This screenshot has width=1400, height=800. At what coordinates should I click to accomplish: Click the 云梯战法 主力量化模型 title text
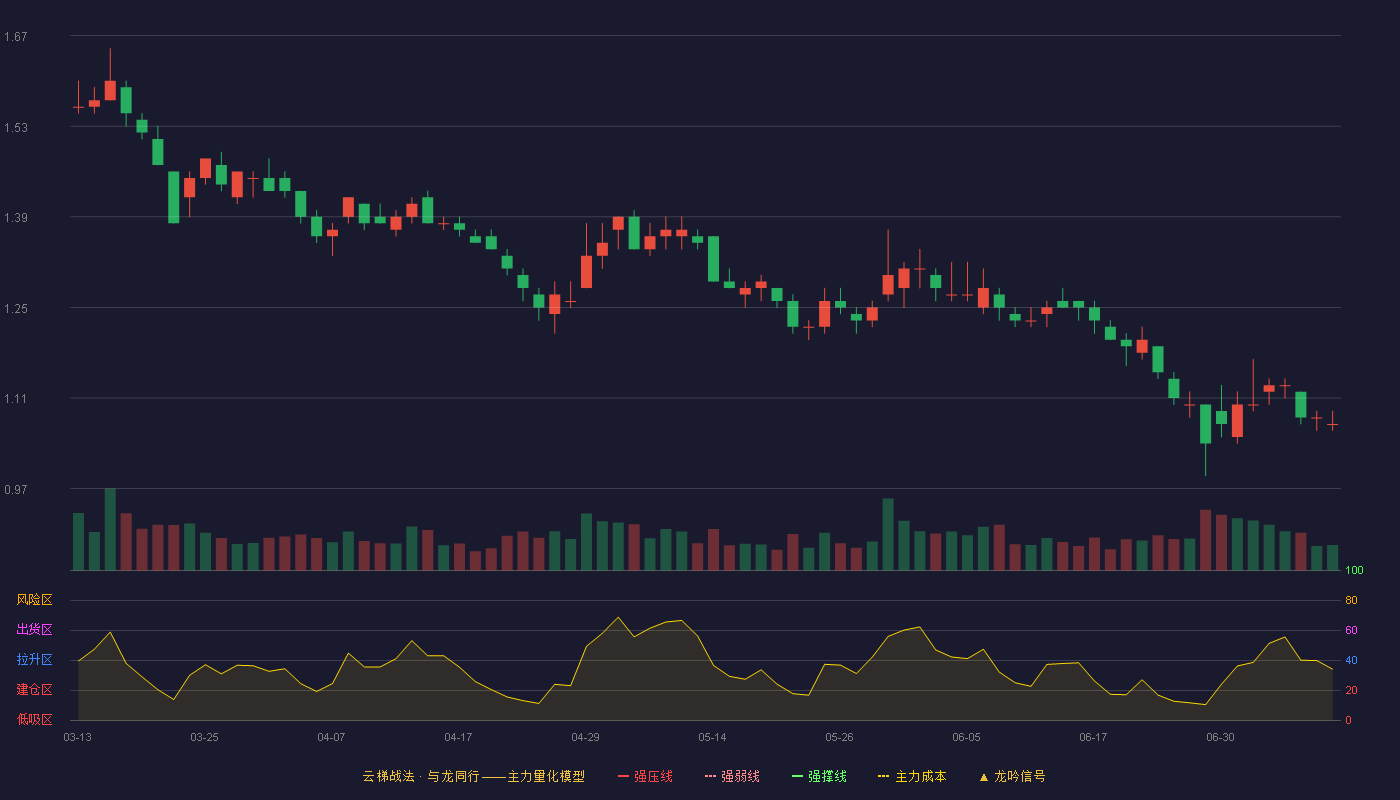coord(473,776)
